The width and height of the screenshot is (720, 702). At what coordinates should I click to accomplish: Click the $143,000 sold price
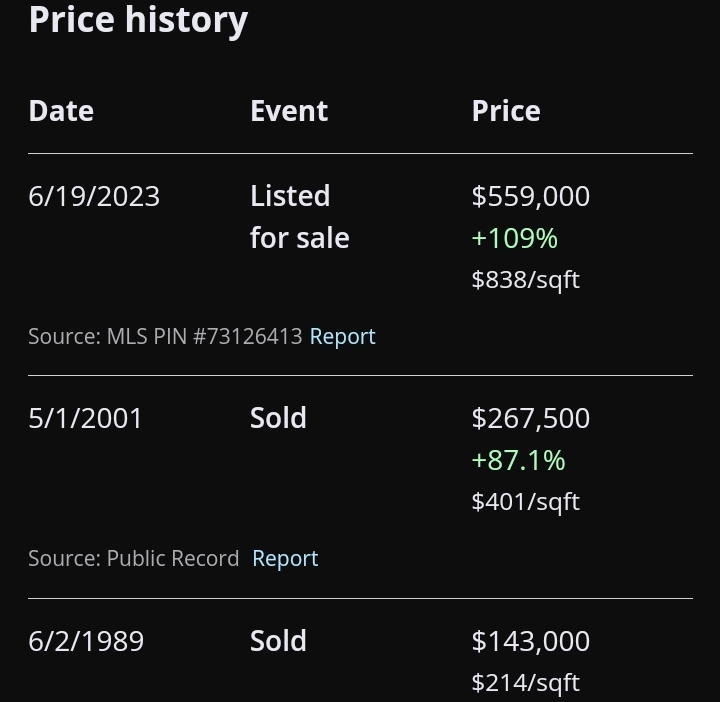click(531, 641)
